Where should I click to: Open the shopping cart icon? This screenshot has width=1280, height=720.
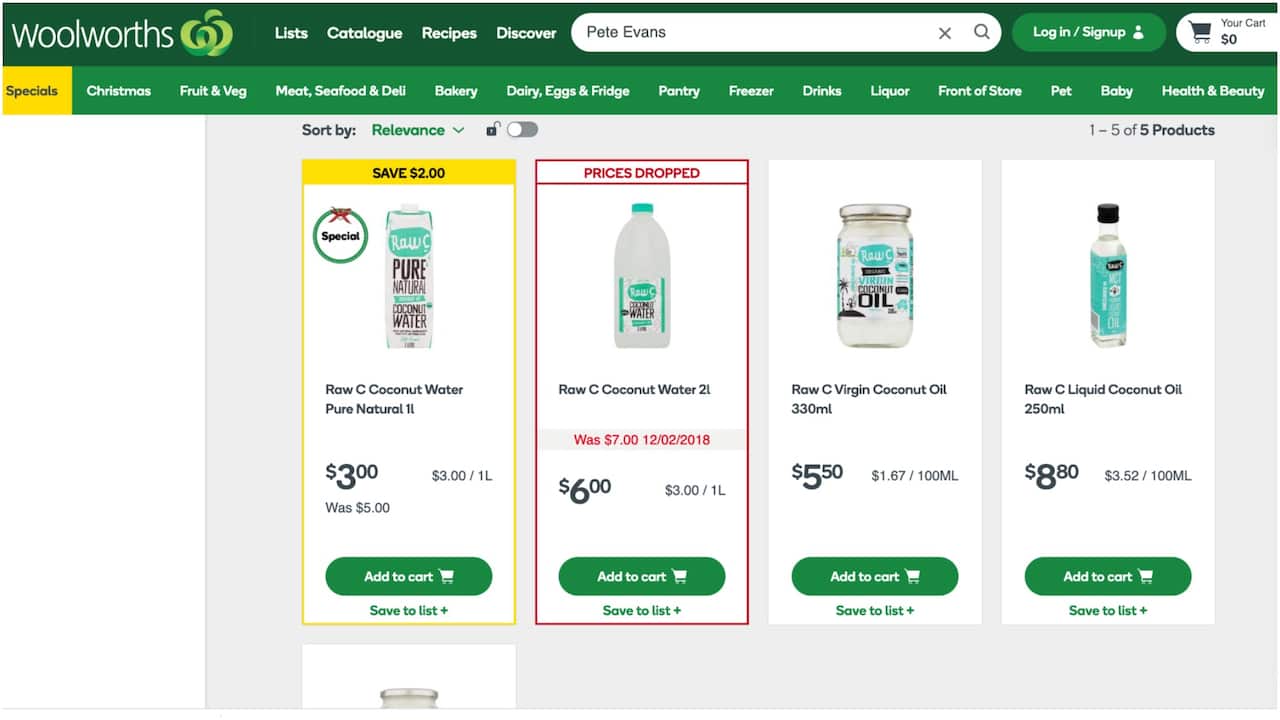click(x=1200, y=32)
